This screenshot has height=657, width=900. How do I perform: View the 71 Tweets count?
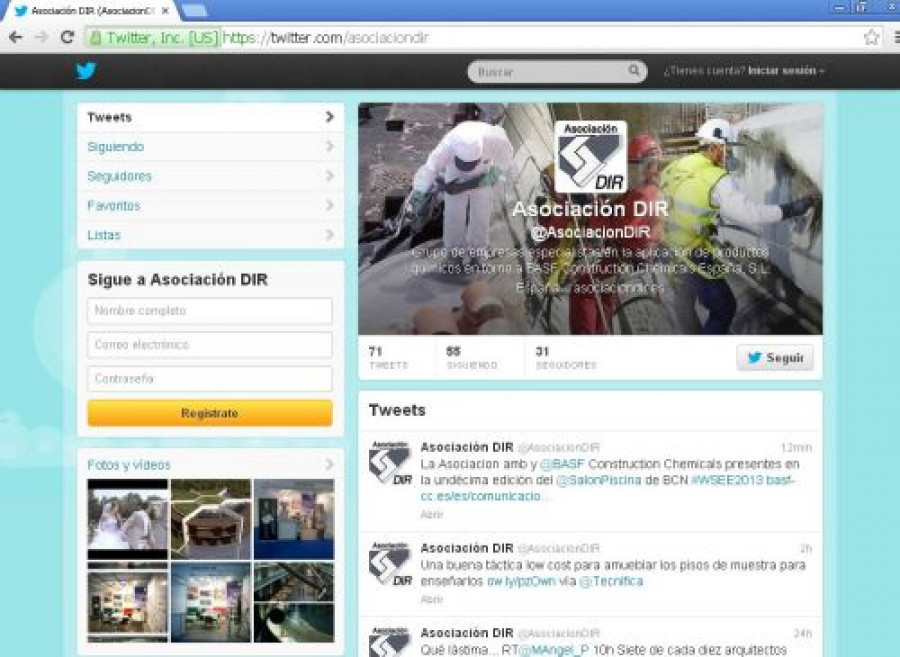pyautogui.click(x=389, y=357)
